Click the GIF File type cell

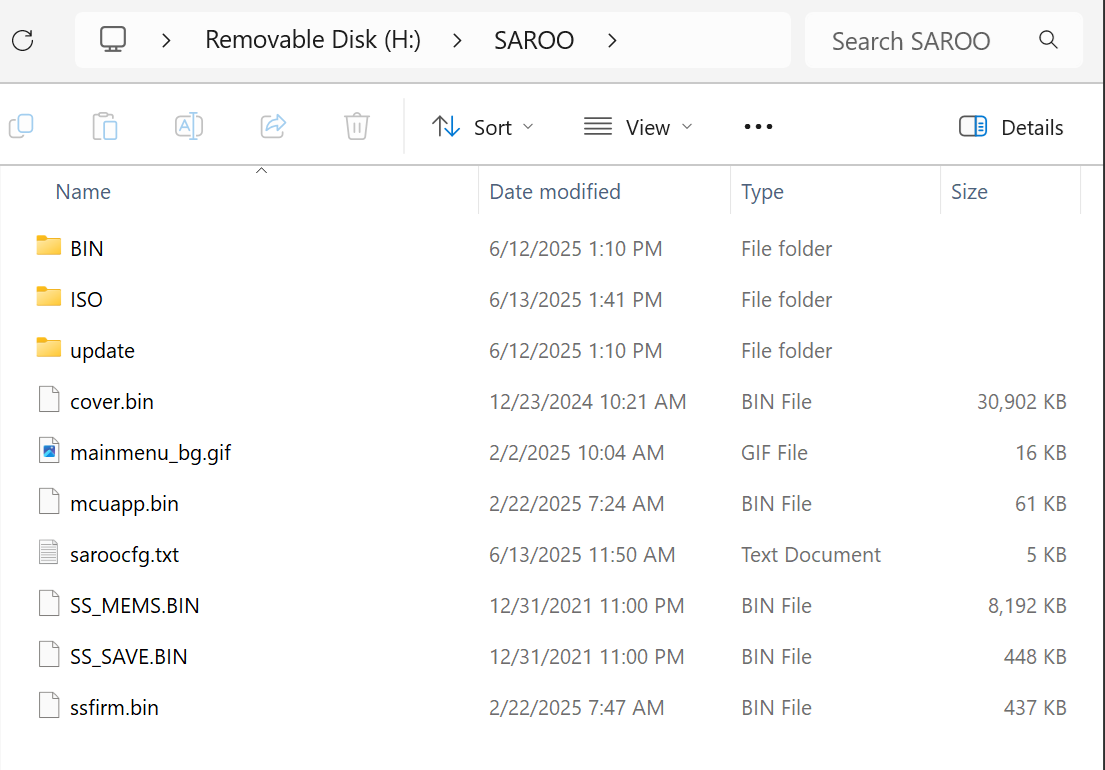(774, 452)
